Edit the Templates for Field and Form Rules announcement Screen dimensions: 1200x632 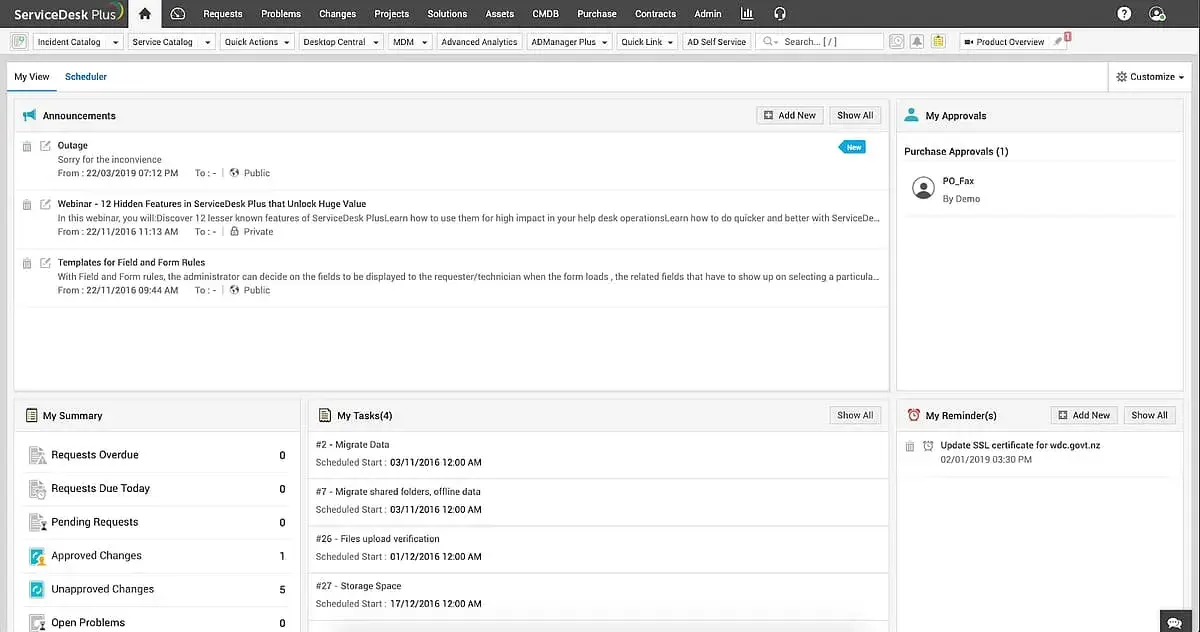[x=45, y=263]
